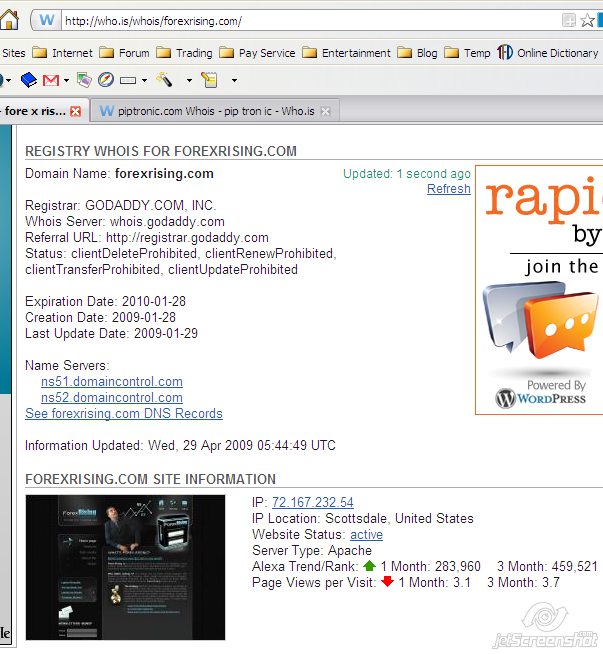Click the Information Updated timestamp line
The width and height of the screenshot is (603, 654).
[180, 445]
